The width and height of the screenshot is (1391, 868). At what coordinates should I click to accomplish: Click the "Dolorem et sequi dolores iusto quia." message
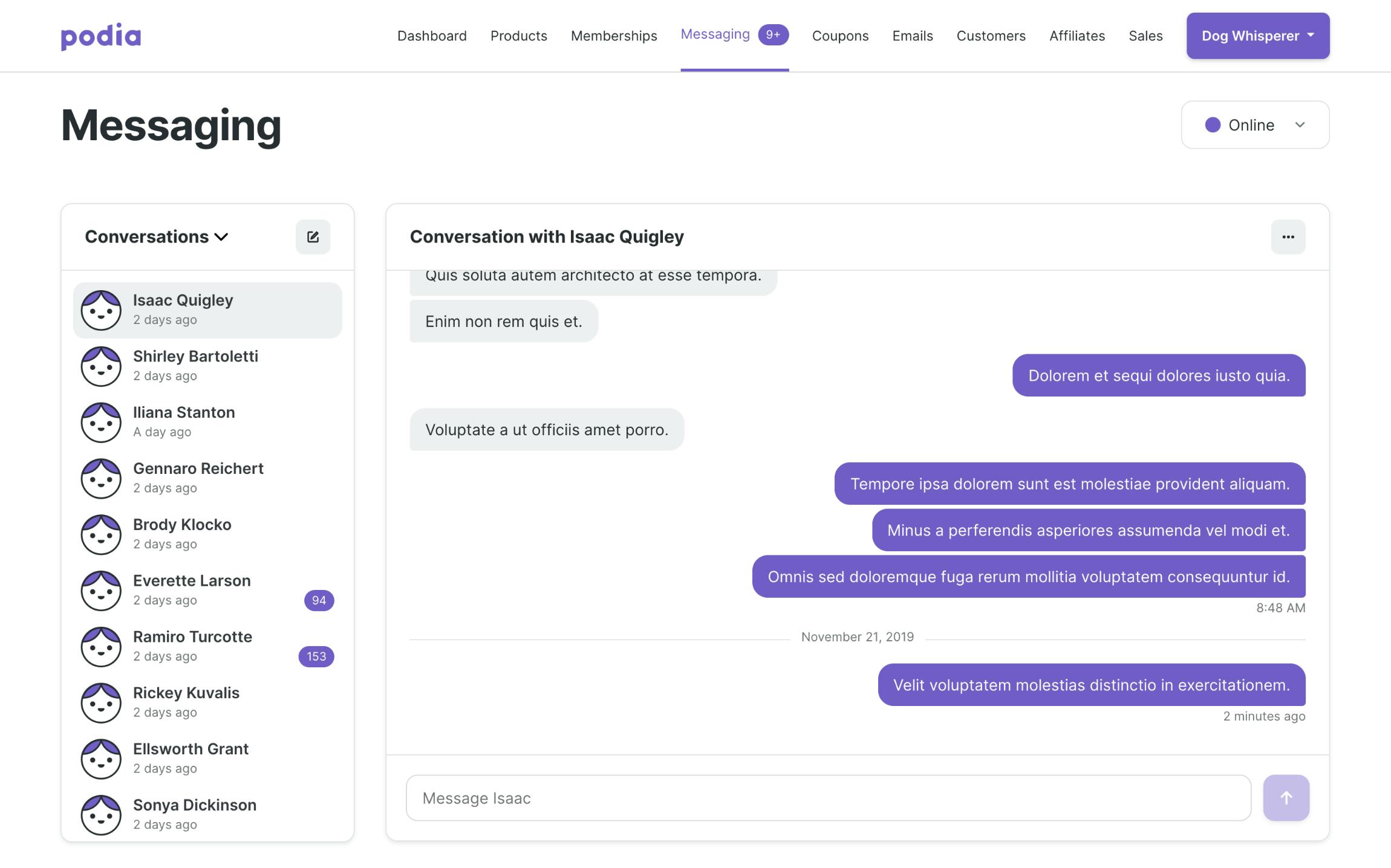[1159, 375]
